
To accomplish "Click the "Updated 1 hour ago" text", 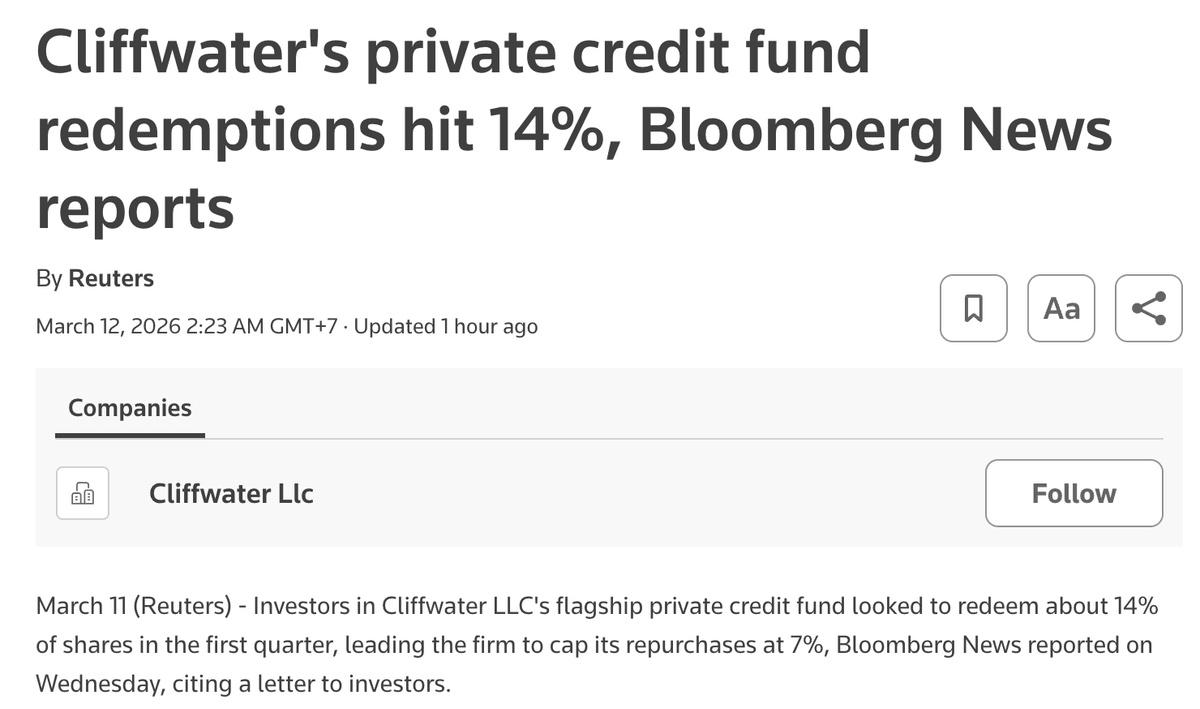I will (446, 326).
